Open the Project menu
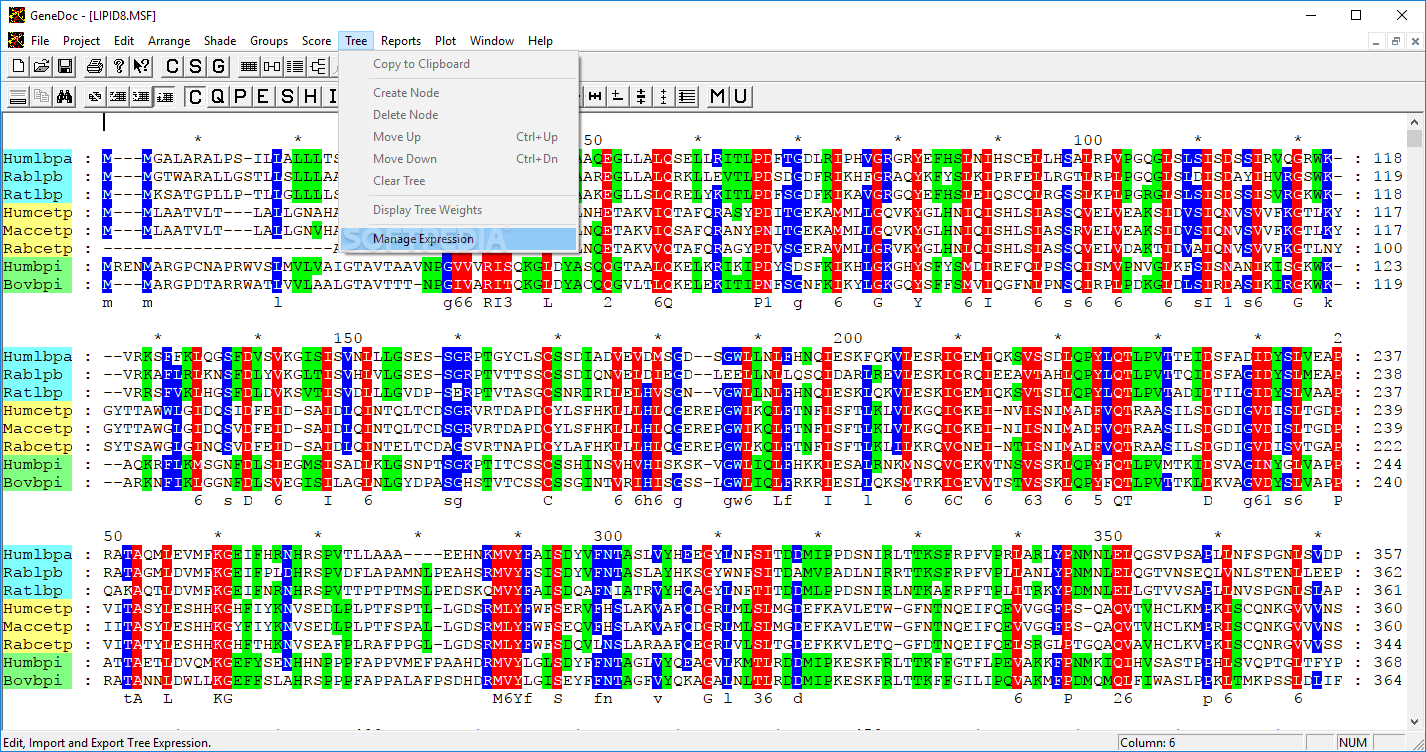Viewport: 1426px width, 752px height. click(x=82, y=41)
